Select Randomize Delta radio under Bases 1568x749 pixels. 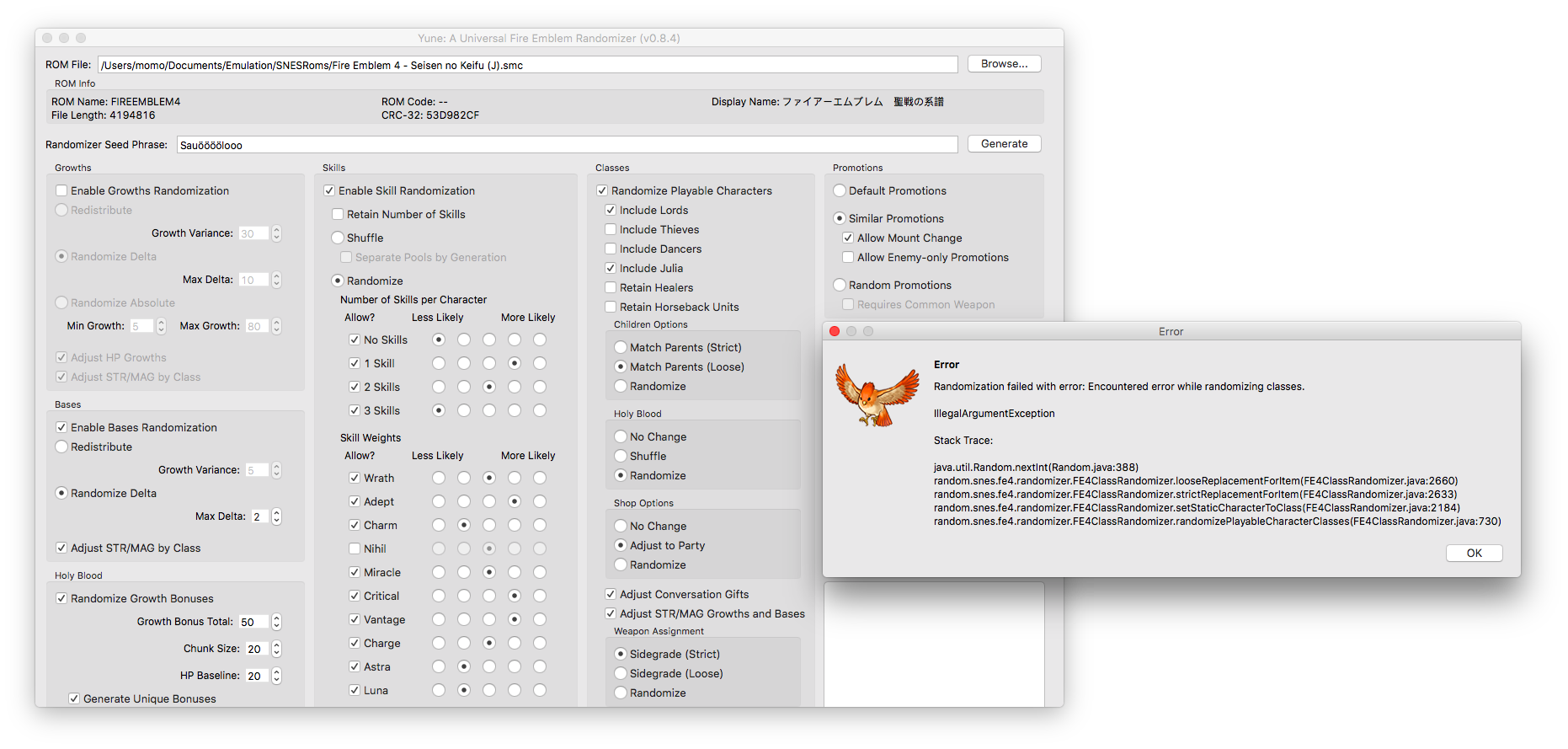(x=61, y=493)
